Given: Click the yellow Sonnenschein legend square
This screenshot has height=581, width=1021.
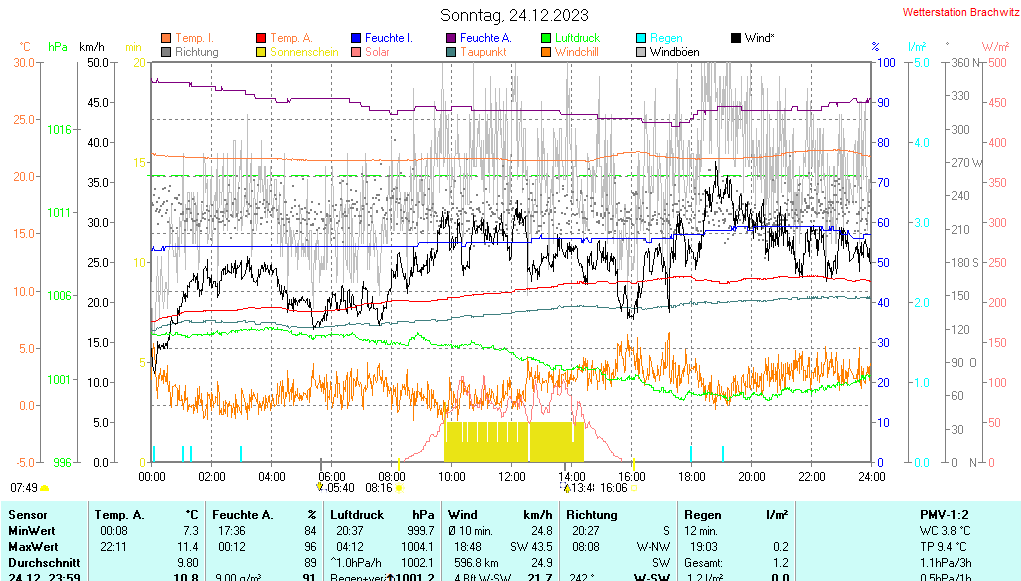Looking at the screenshot, I should [x=261, y=52].
